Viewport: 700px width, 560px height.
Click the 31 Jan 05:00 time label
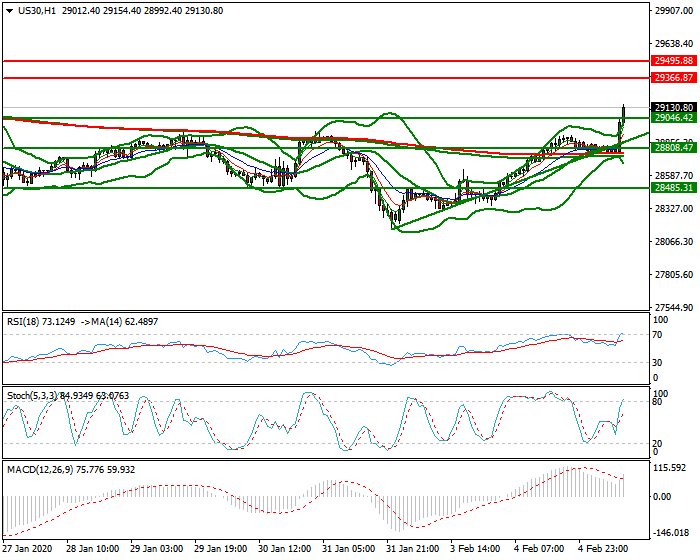pos(349,548)
